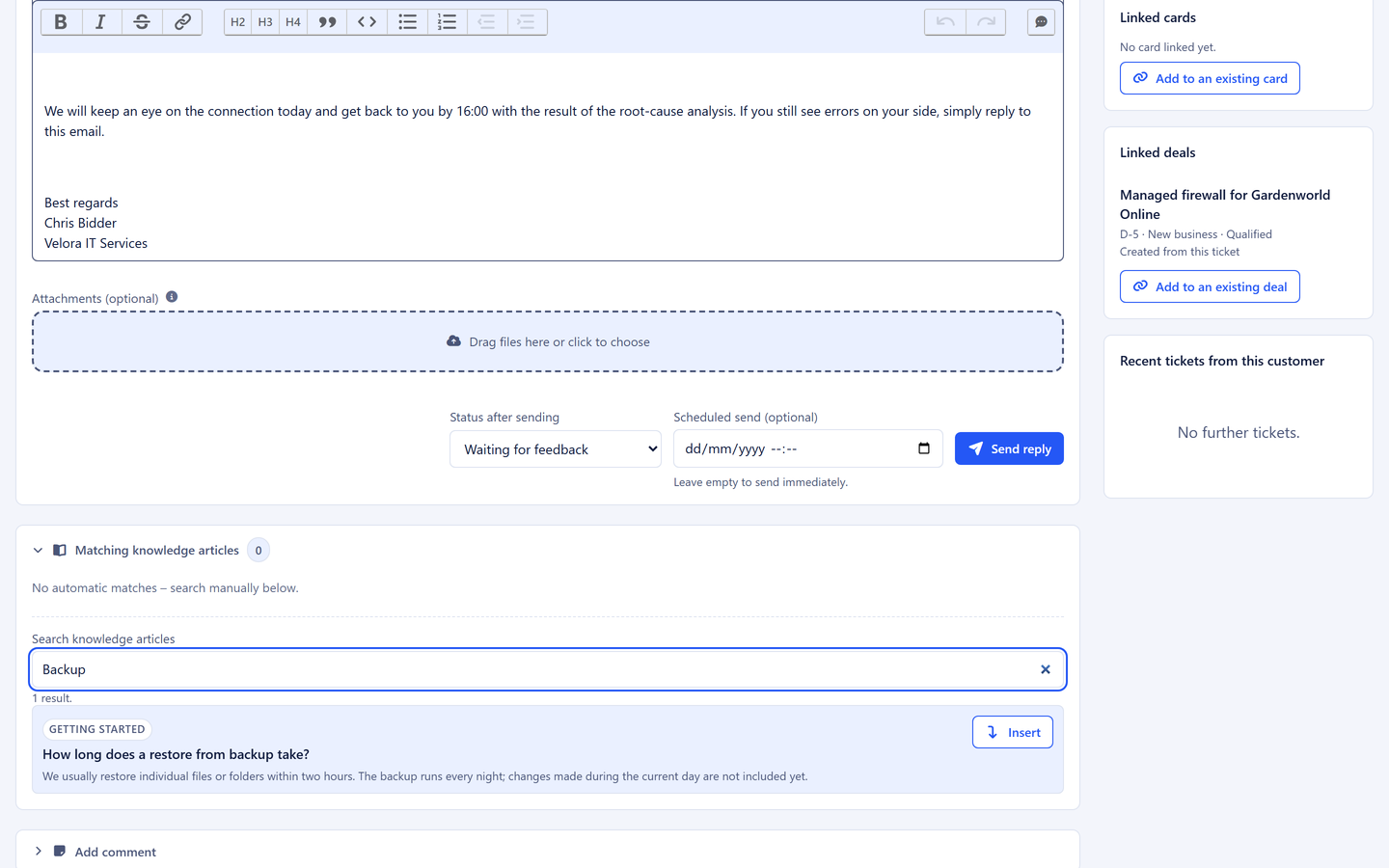
Task: Increase indent of list item
Action: pyautogui.click(x=527, y=22)
